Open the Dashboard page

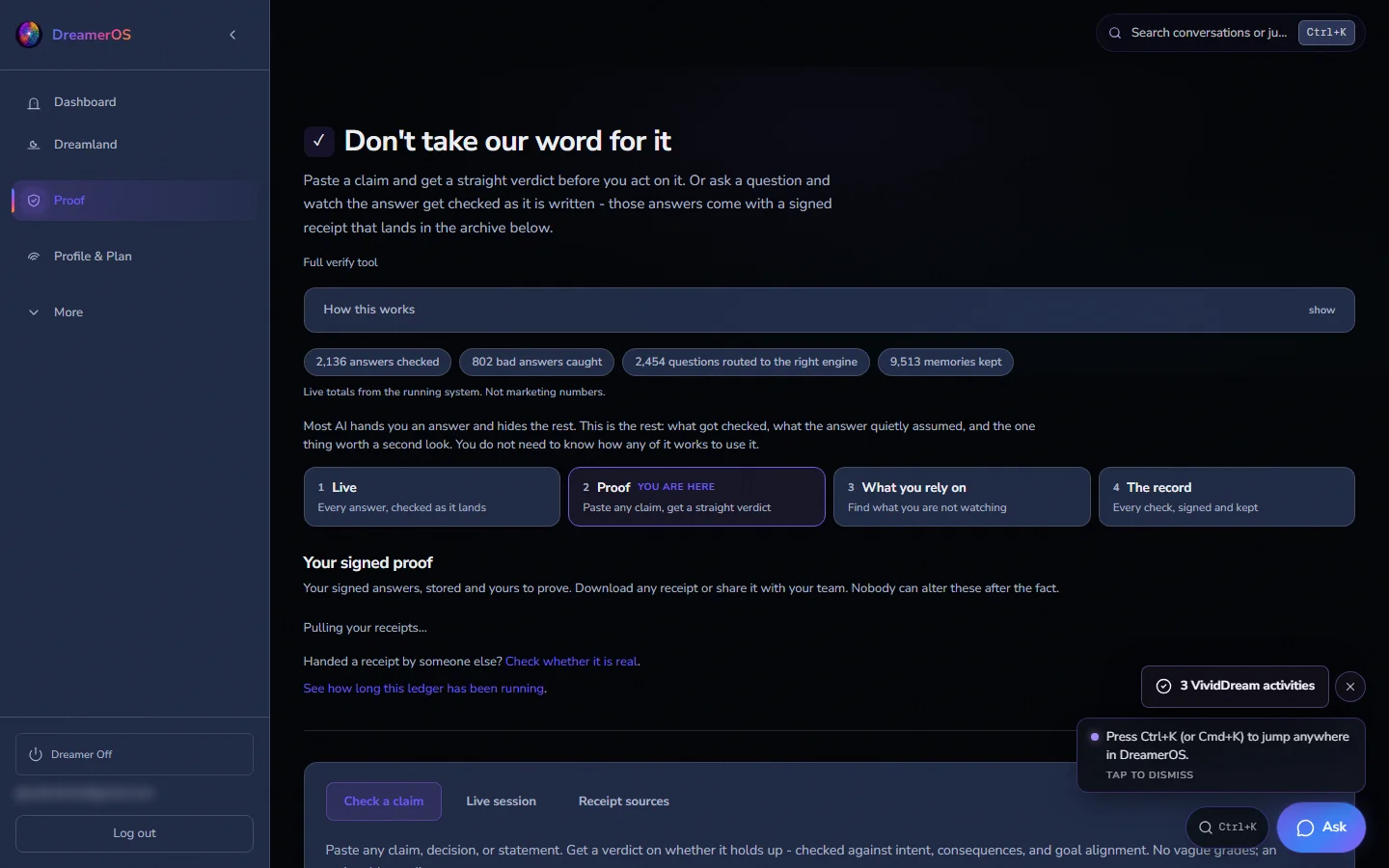click(x=134, y=102)
